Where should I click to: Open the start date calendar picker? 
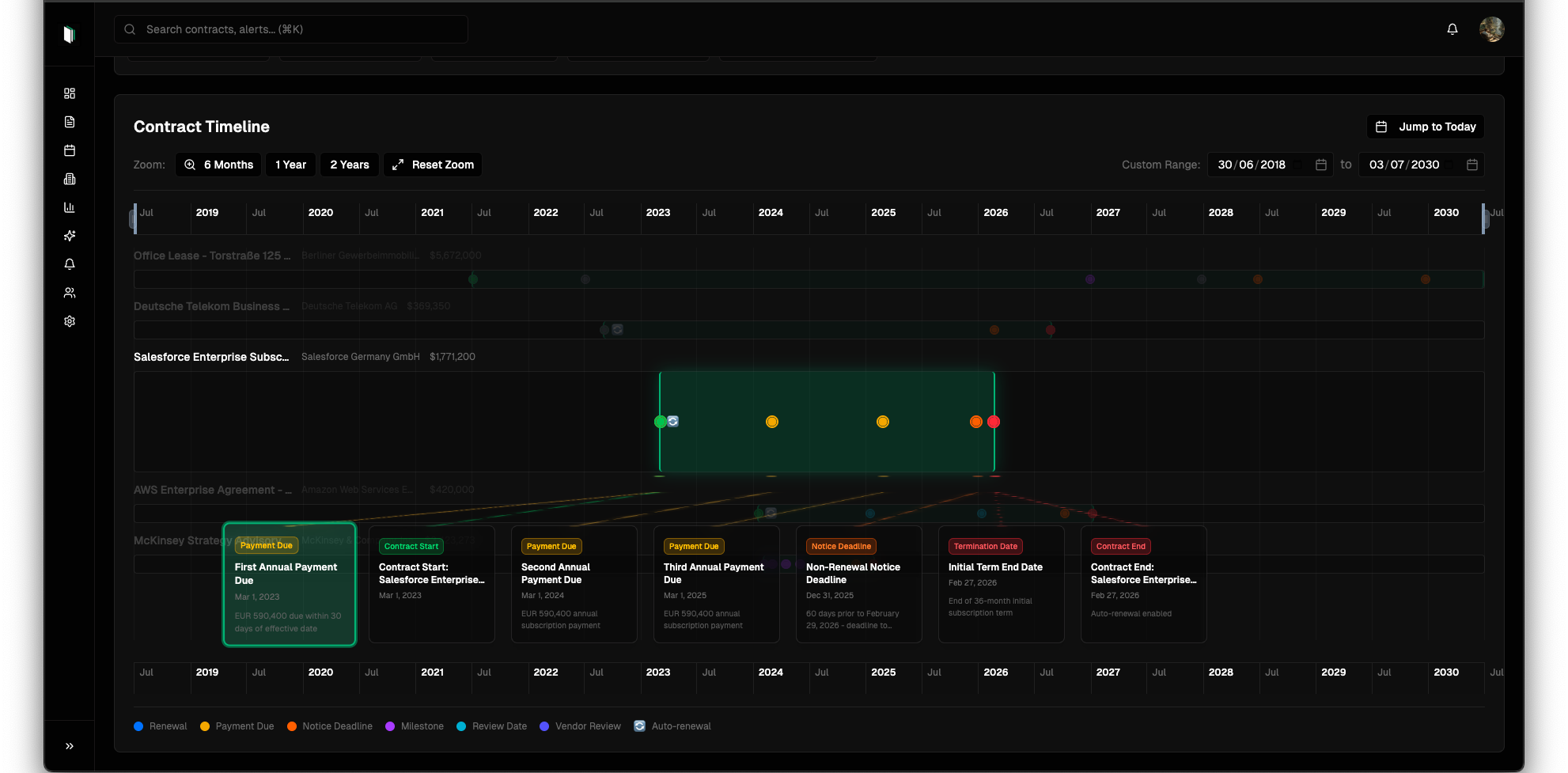point(1321,165)
